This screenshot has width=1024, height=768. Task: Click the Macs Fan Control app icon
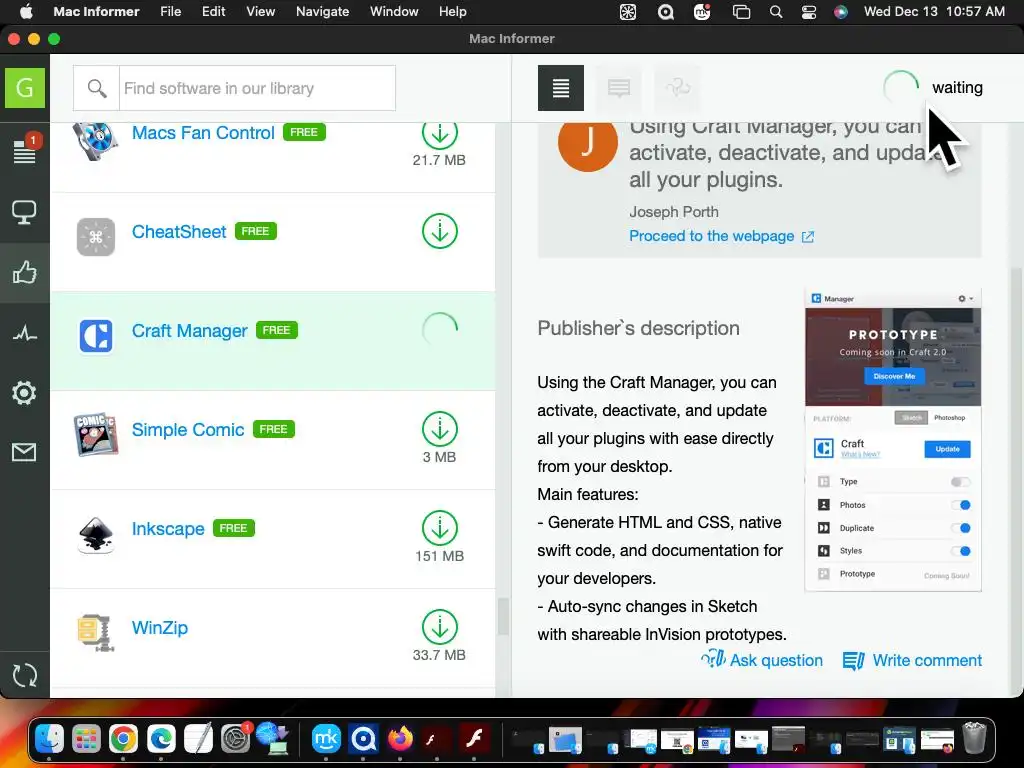click(x=95, y=140)
